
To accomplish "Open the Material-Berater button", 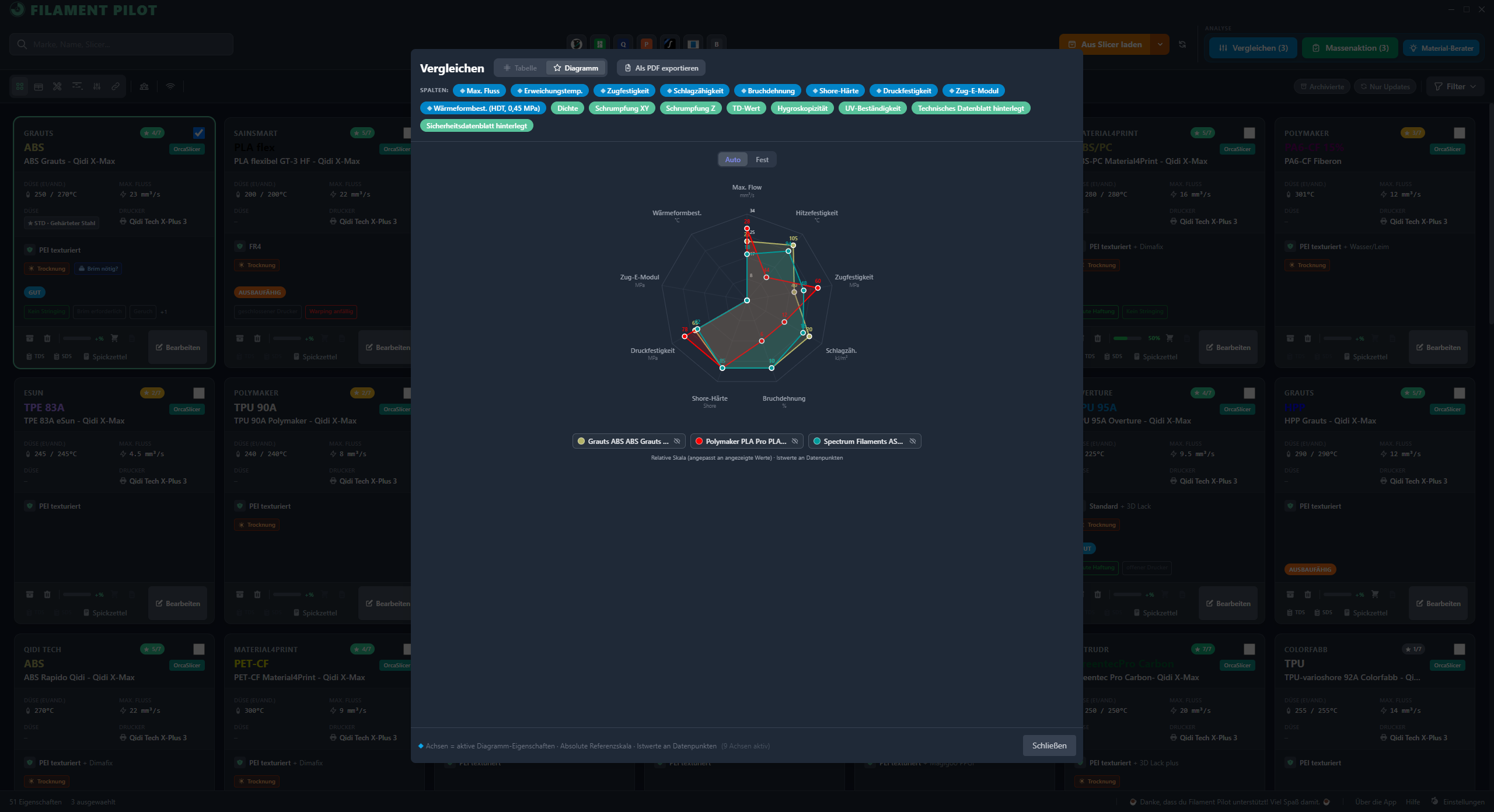I will (x=1441, y=48).
